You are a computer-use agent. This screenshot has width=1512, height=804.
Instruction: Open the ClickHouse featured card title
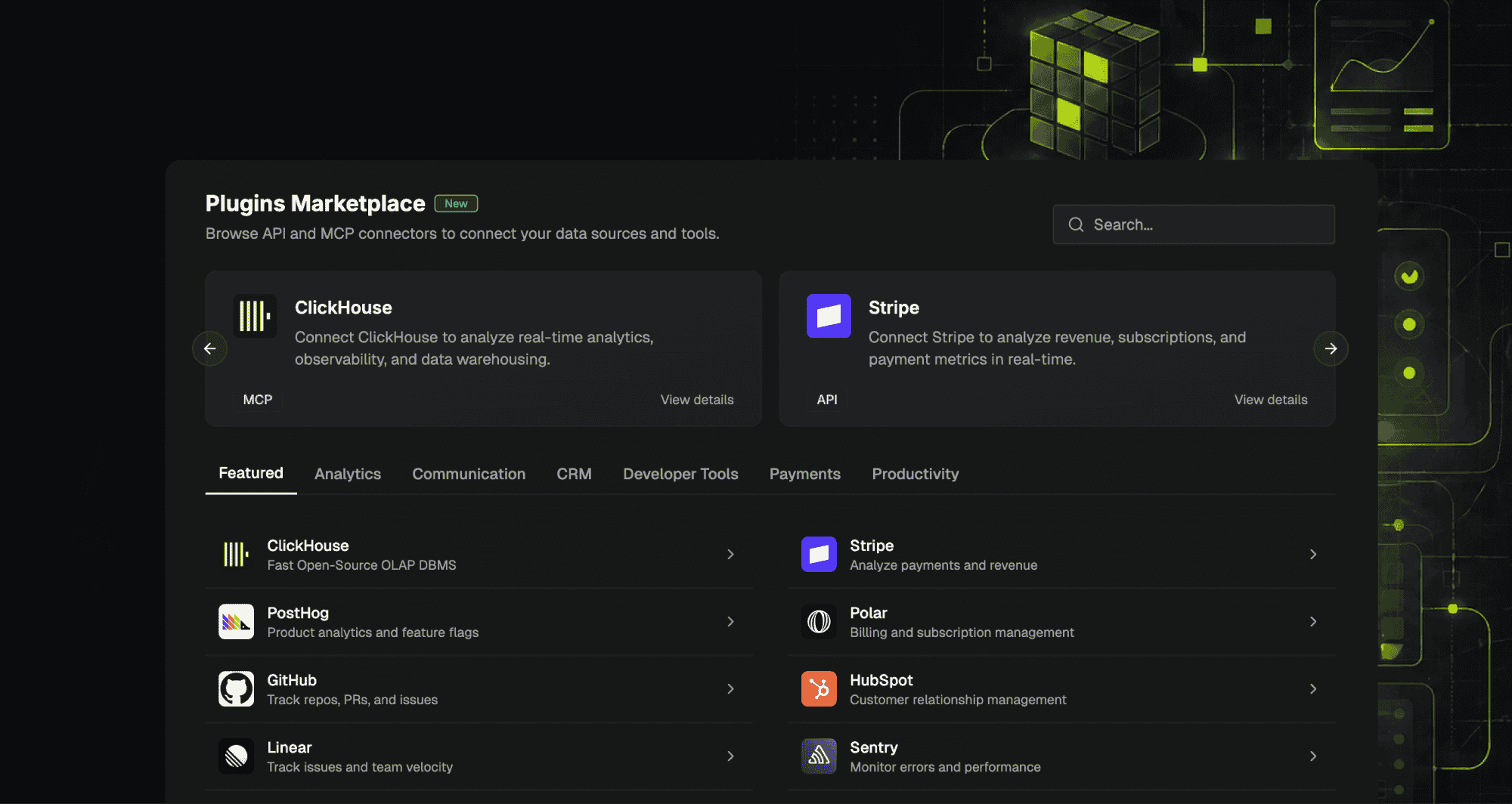tap(343, 308)
